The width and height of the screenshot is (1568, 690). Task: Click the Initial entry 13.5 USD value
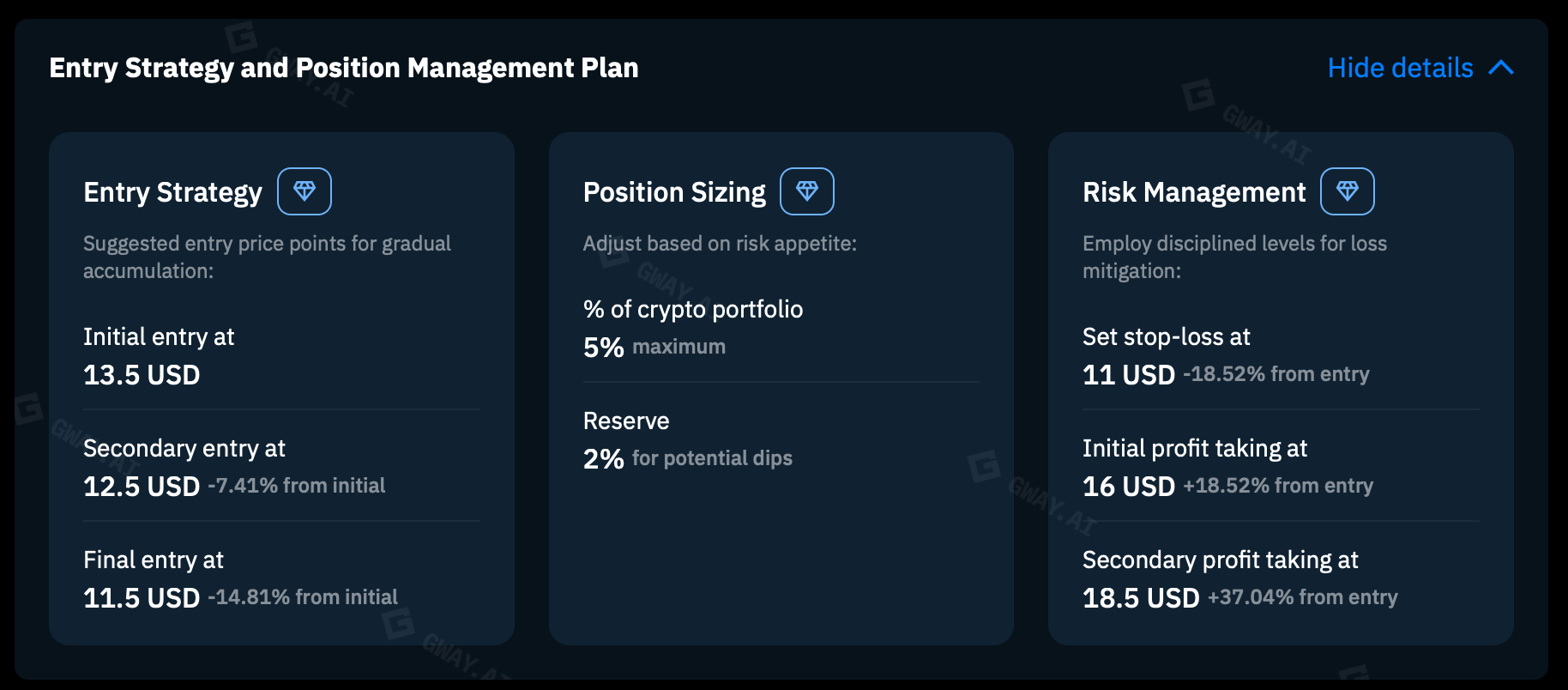coord(142,375)
